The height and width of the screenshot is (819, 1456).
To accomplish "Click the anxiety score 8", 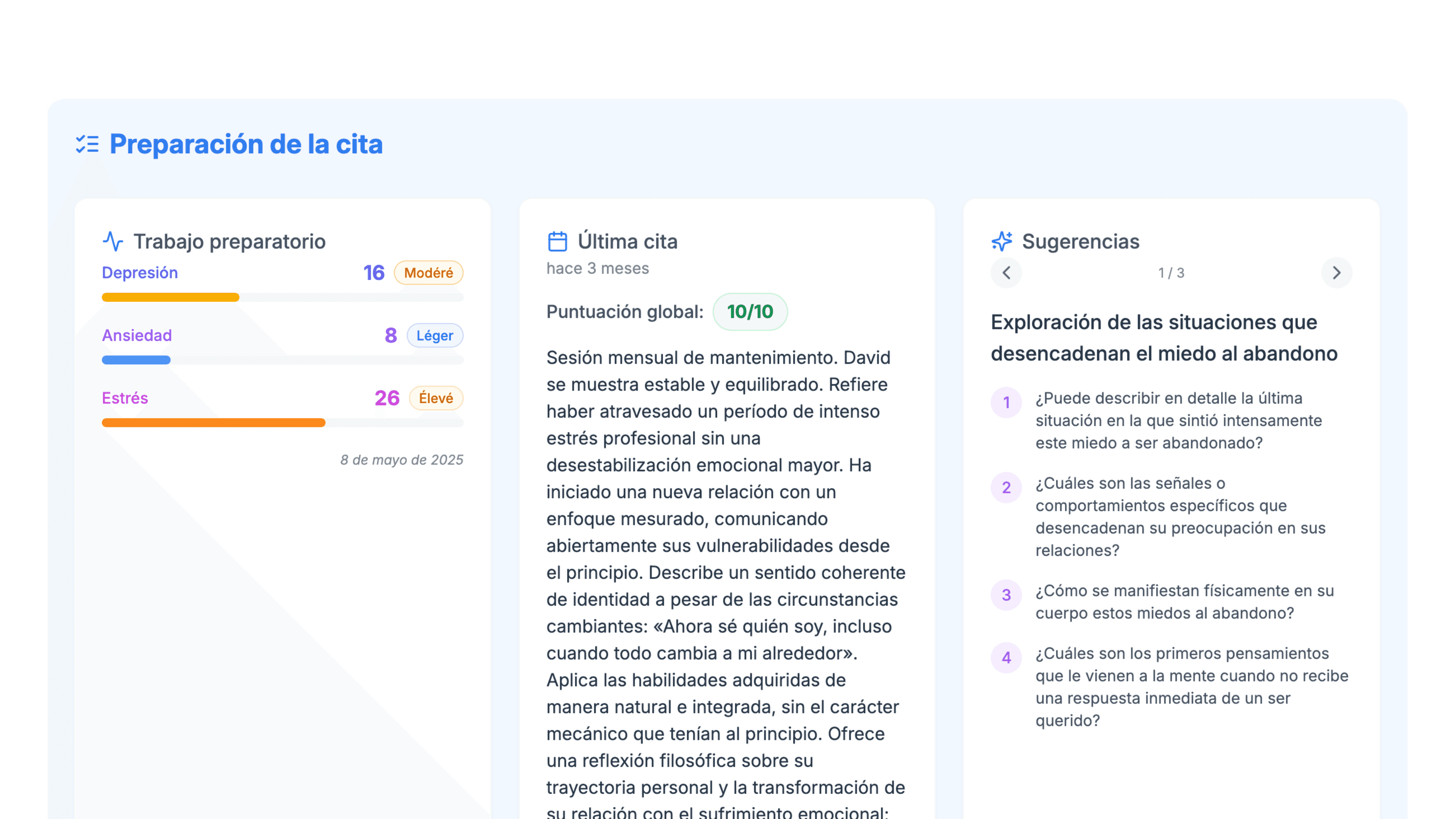I will click(x=391, y=336).
